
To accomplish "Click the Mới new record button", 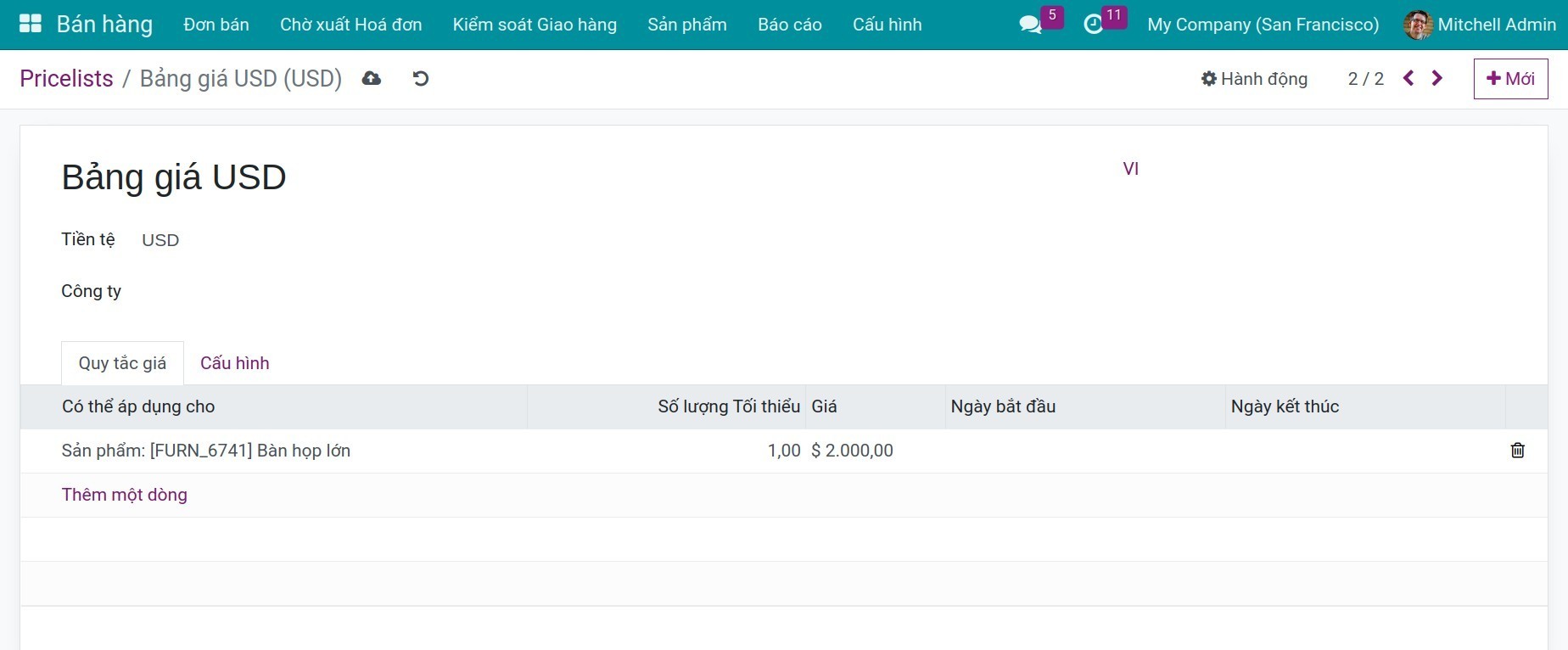I will coord(1510,79).
